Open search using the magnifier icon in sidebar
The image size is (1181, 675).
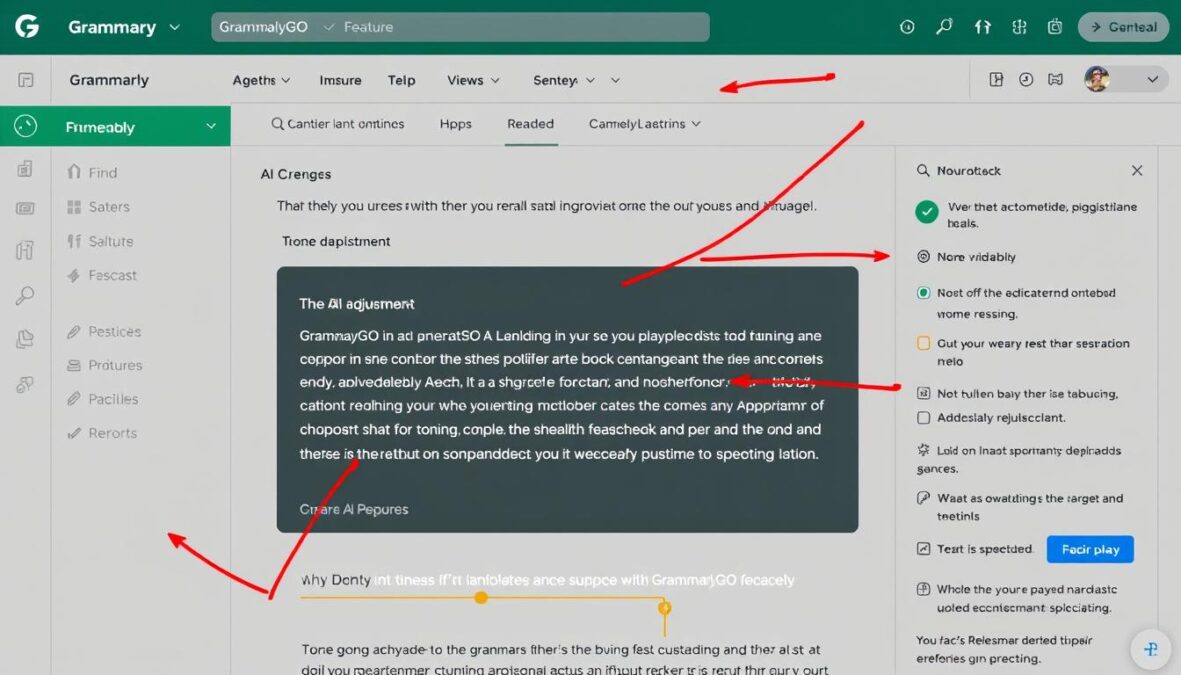coord(24,295)
